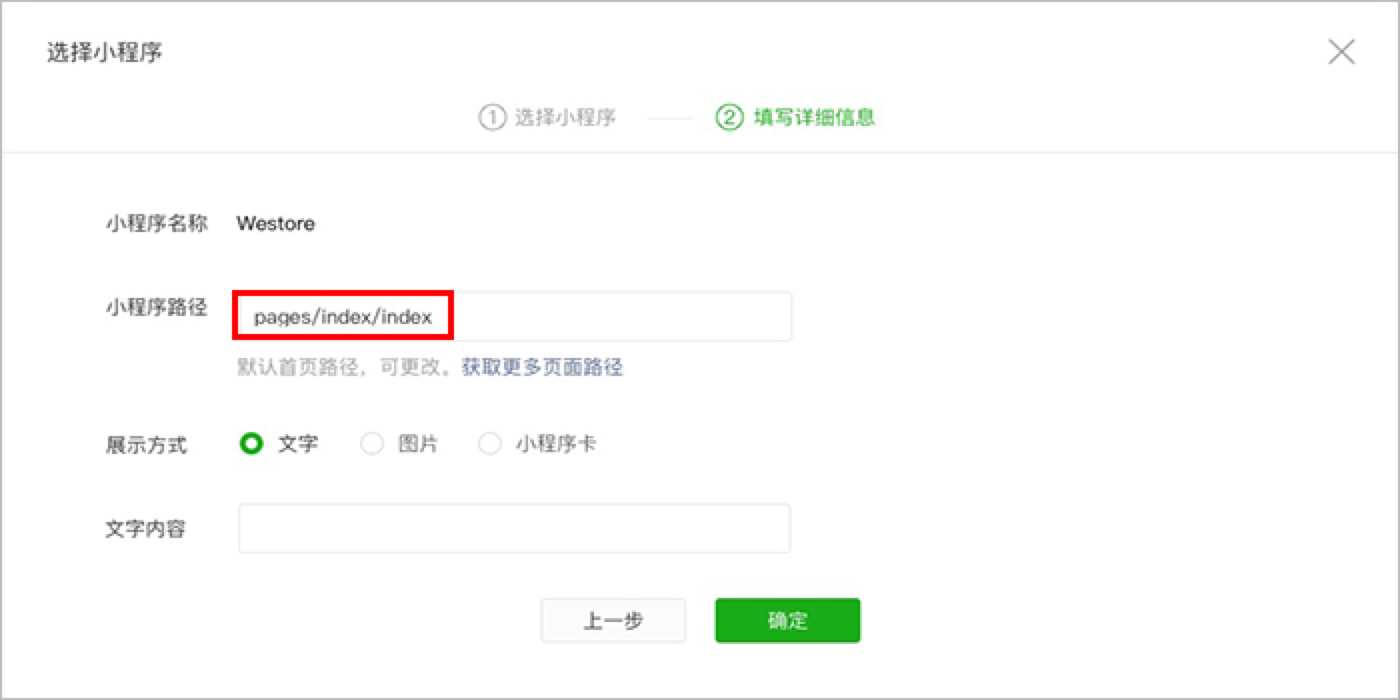Click the 小程序路径 field label
1400x700 pixels.
tap(156, 309)
